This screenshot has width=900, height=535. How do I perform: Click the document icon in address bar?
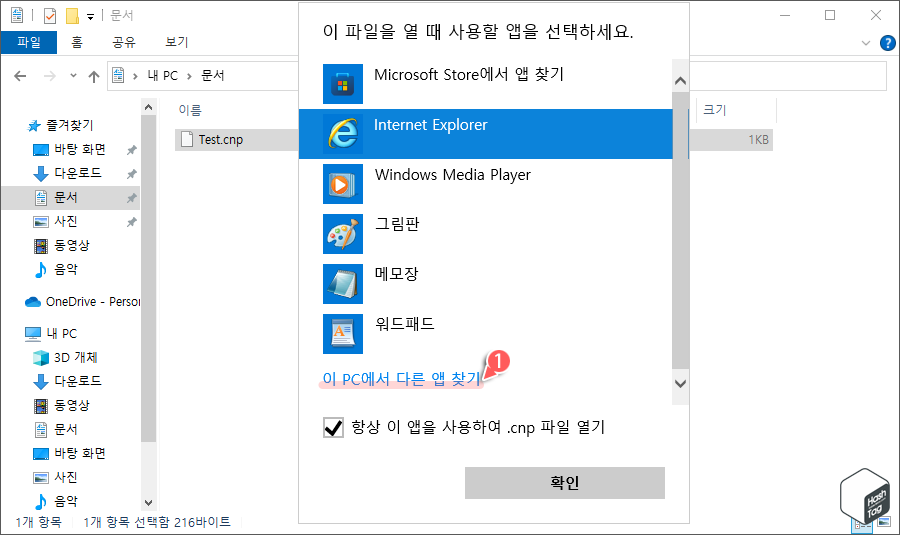pos(118,75)
